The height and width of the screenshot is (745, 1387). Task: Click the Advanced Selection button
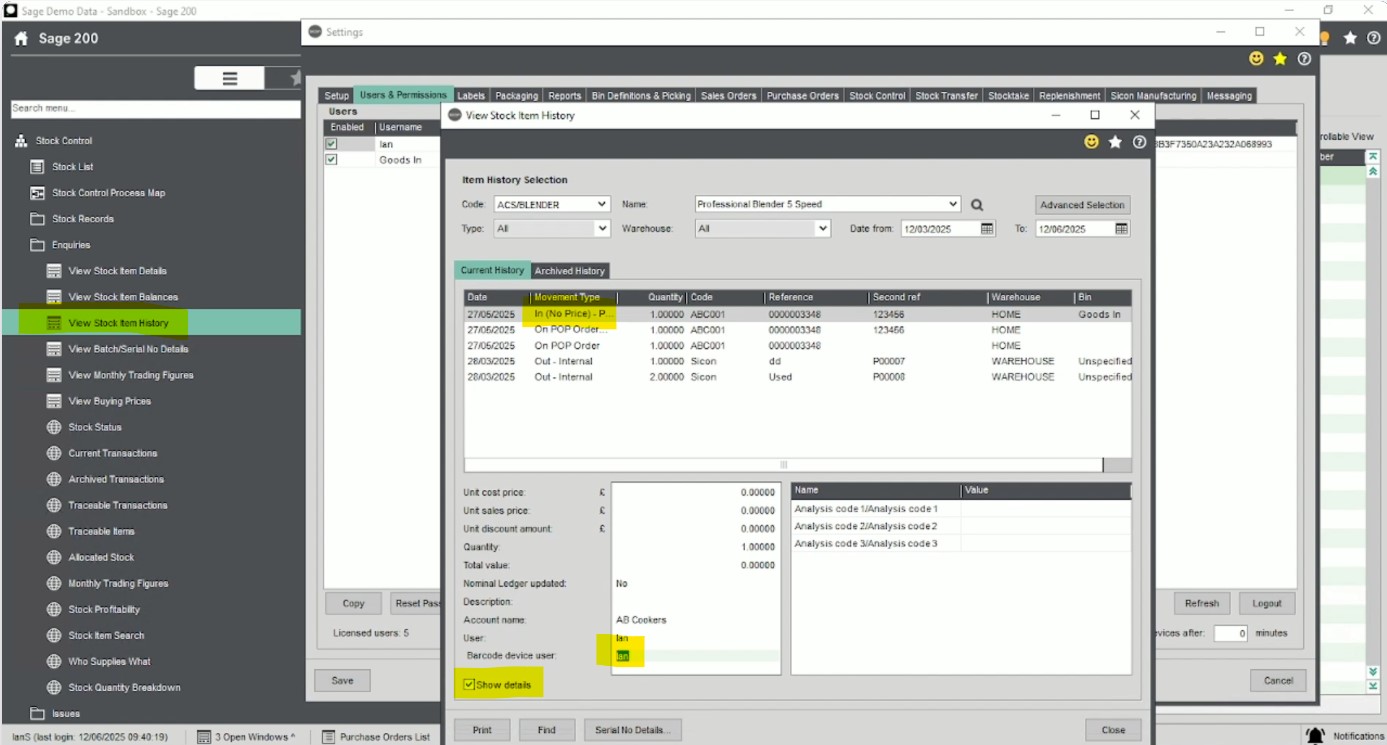click(x=1082, y=205)
